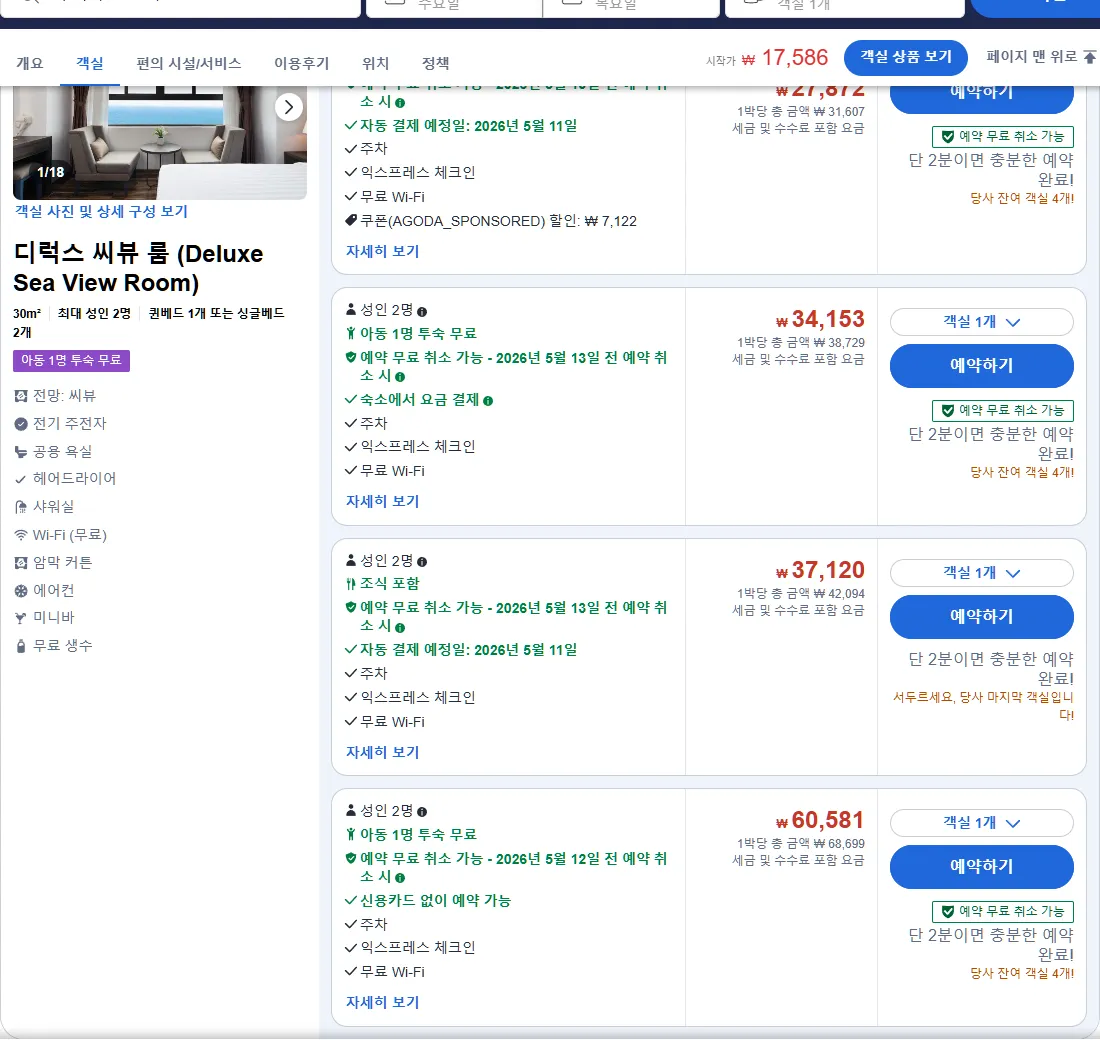Image resolution: width=1100 pixels, height=1040 pixels.
Task: Click the up-arrow icon beside 페이지 맨 위로
Action: [1089, 57]
